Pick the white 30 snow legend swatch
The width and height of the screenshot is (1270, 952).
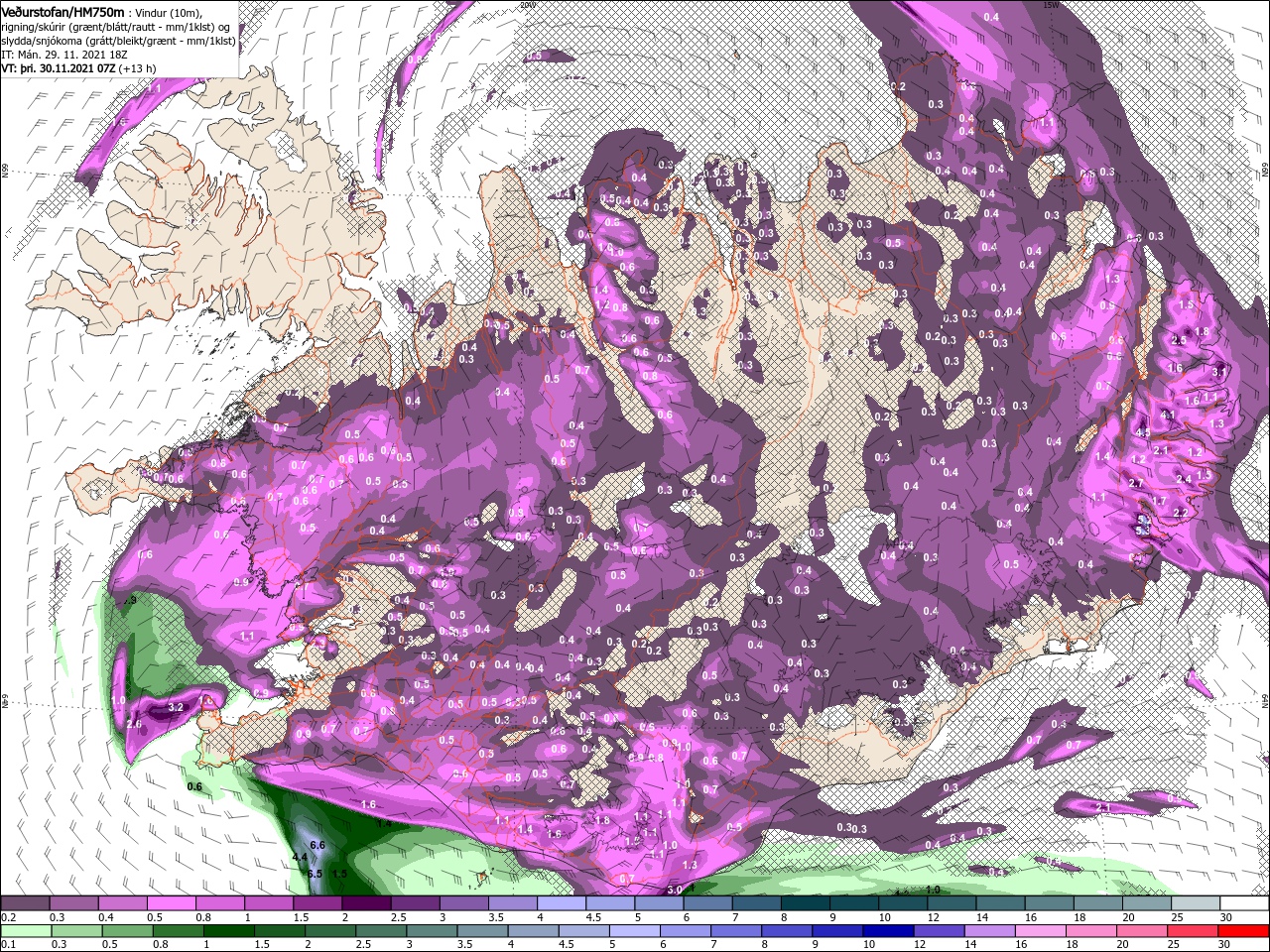1243,903
